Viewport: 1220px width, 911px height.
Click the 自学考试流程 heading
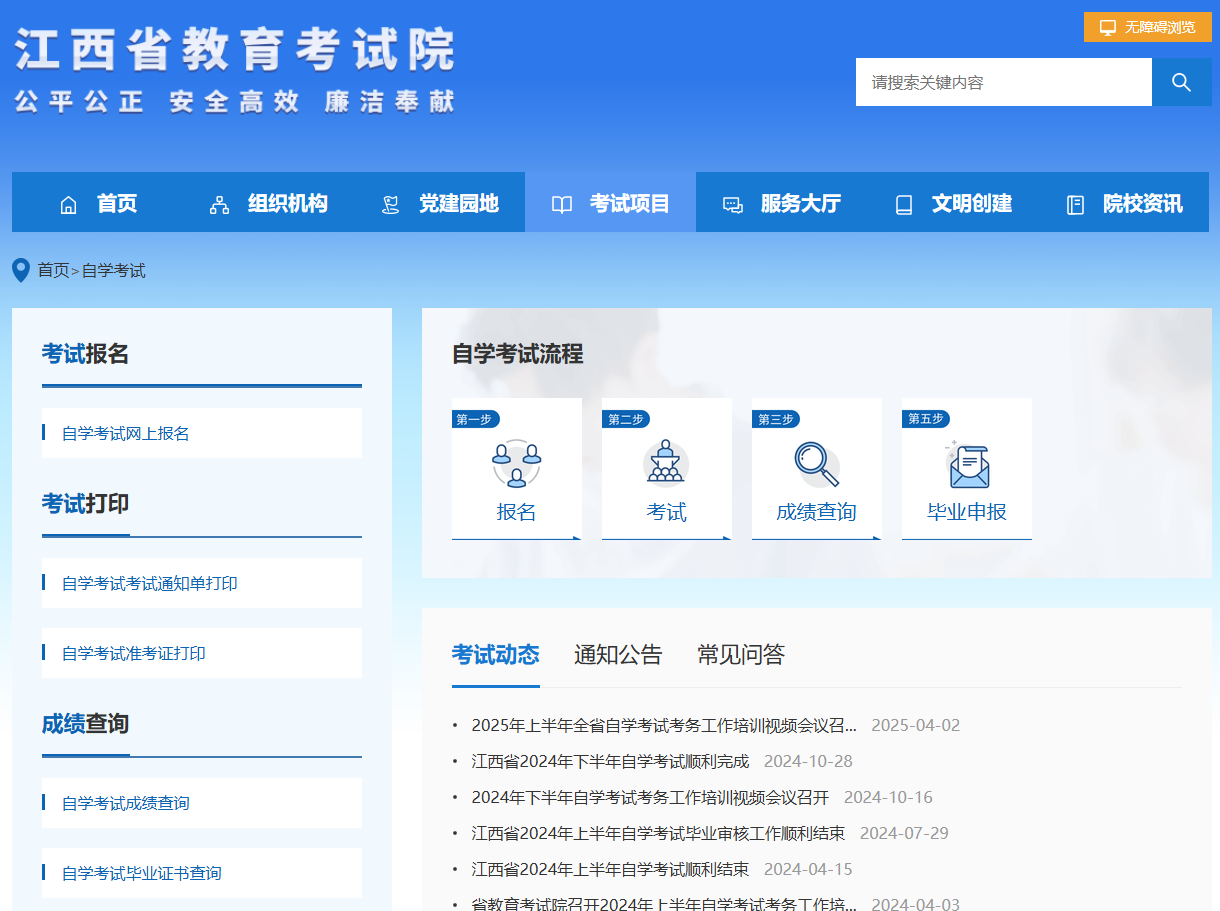[x=517, y=354]
